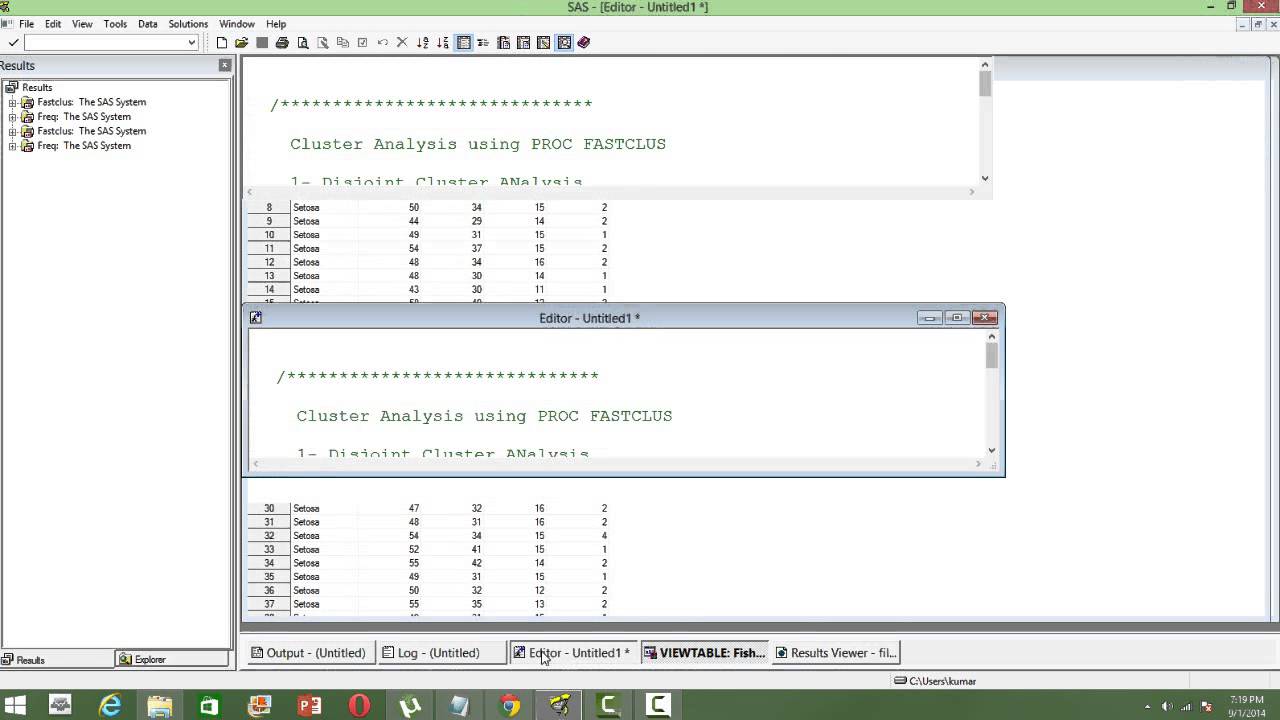Select row 8 header in the VIEWTABLE

(269, 208)
